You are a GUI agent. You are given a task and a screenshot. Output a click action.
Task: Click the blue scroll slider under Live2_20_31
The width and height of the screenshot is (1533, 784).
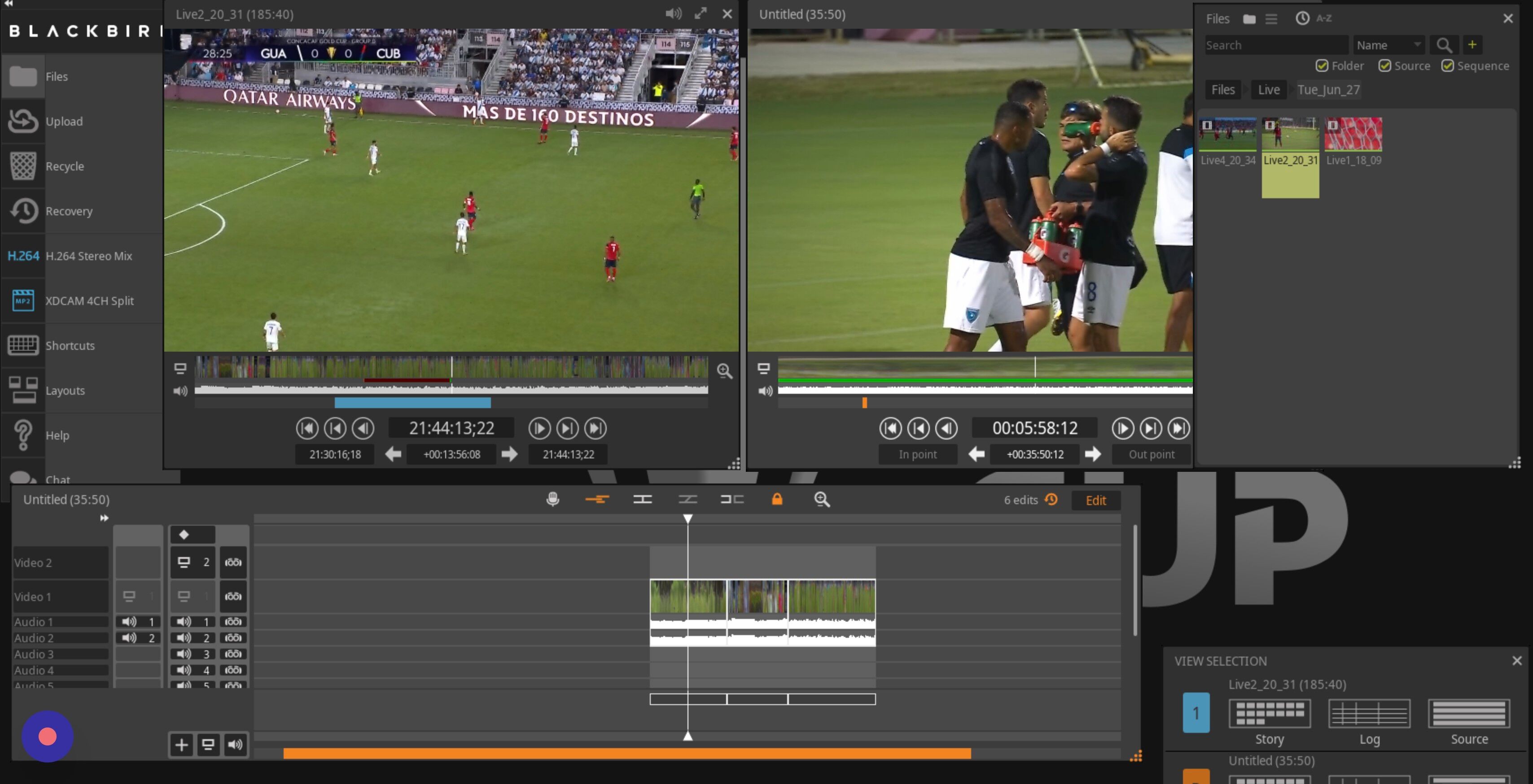[x=412, y=403]
